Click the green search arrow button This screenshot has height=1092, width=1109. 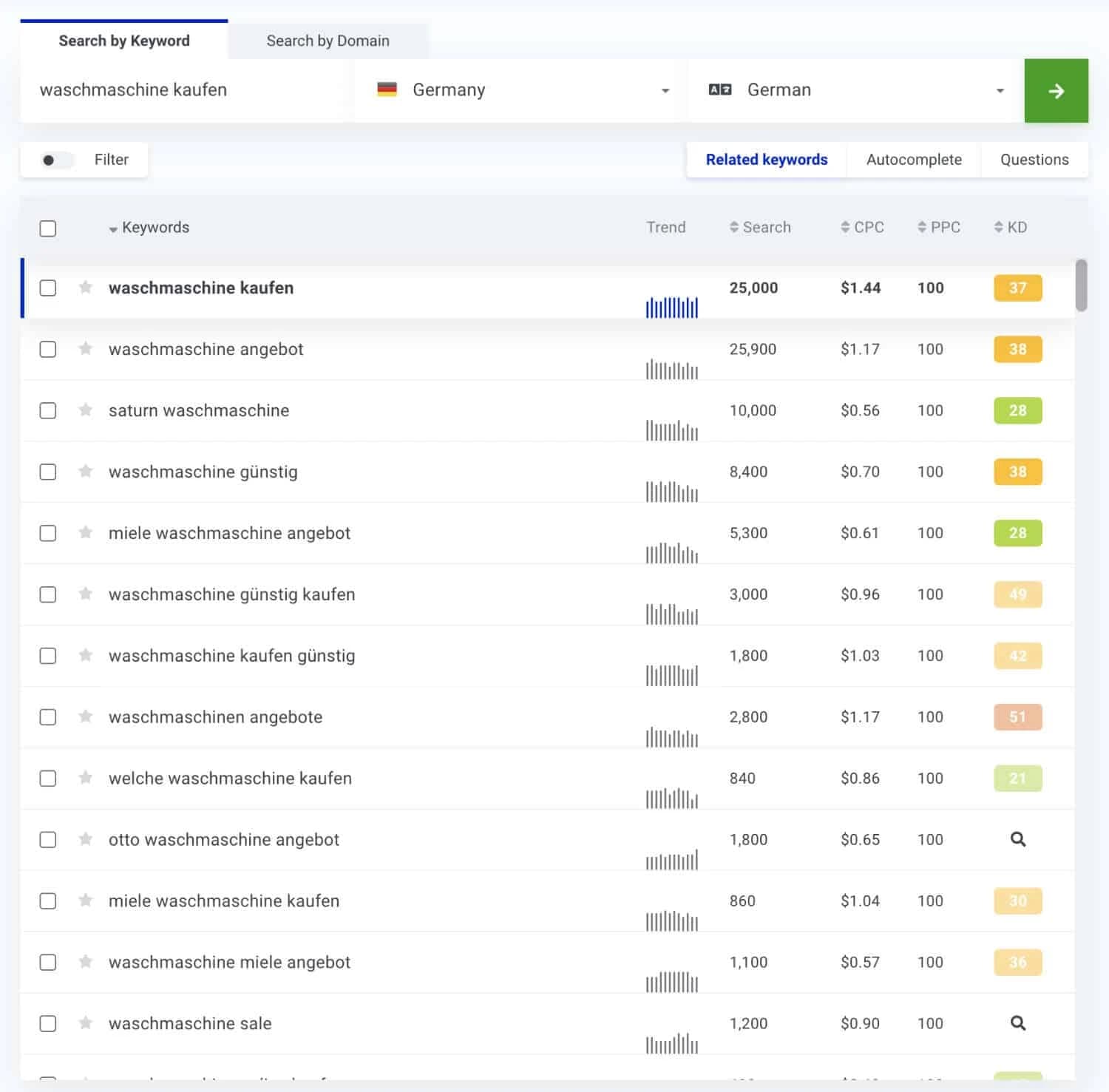(x=1056, y=90)
